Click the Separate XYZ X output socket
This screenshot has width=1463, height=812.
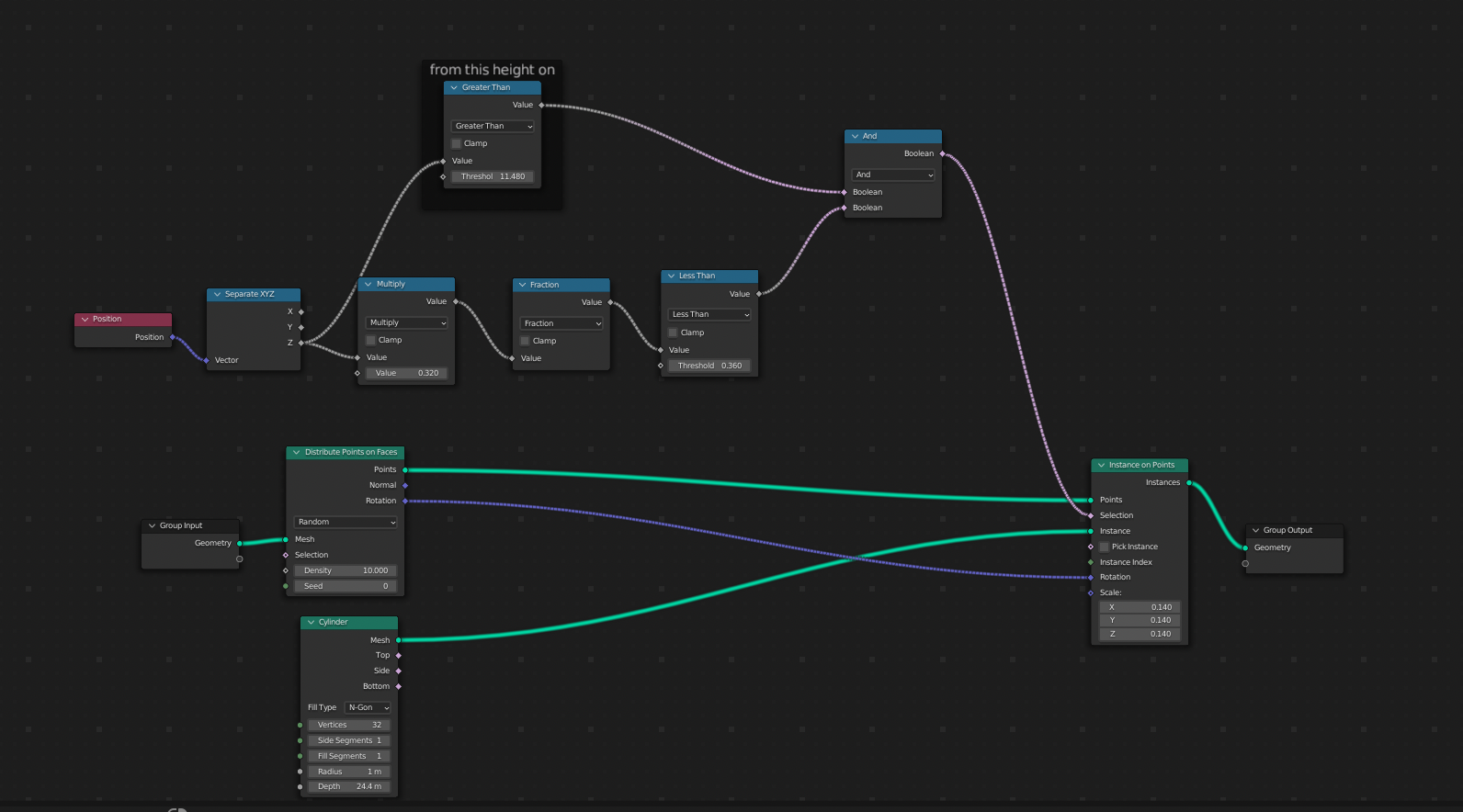301,312
